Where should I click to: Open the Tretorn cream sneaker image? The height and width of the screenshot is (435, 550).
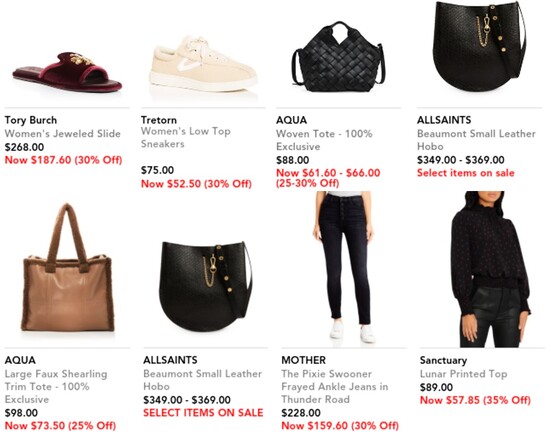point(203,64)
